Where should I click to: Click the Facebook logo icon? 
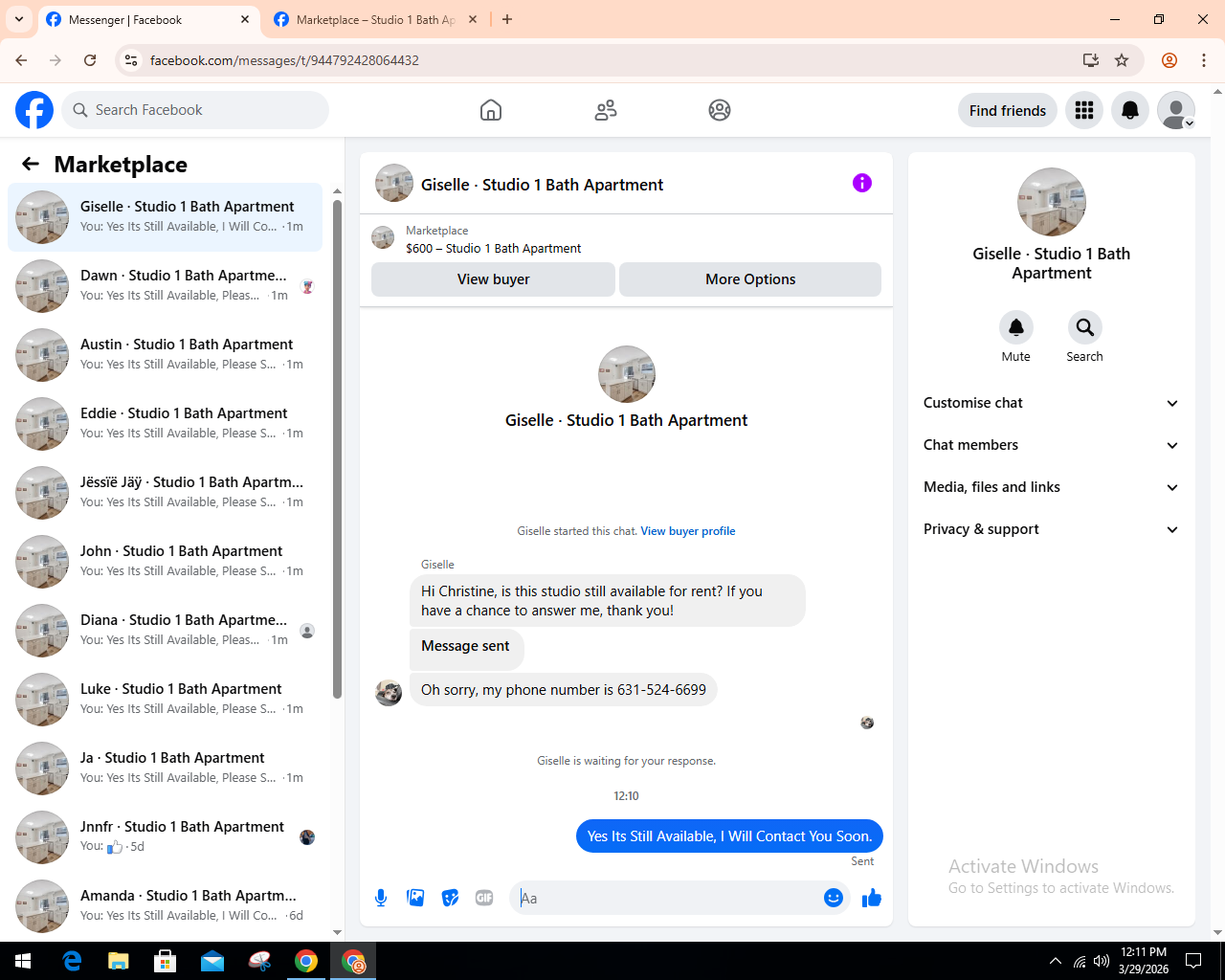click(x=34, y=110)
